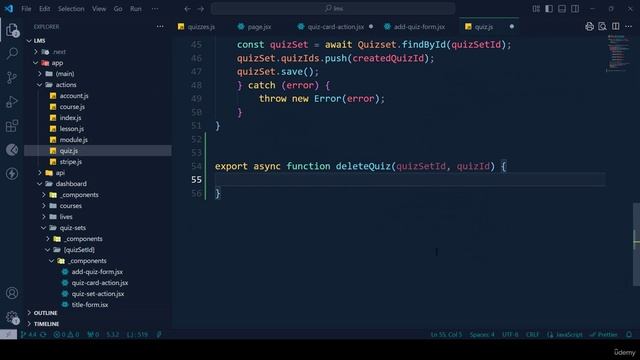Click Spaces: 4 indentation selector
Viewport: 640px width, 360px height.
point(482,334)
